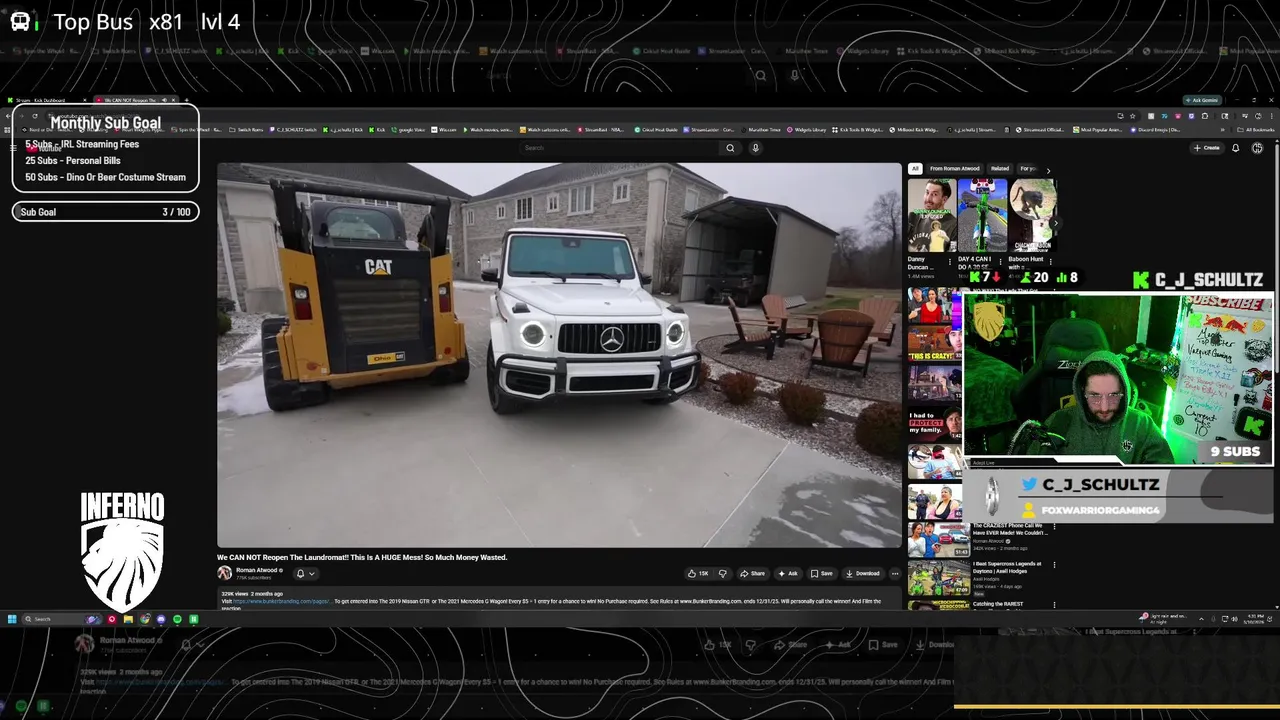Image resolution: width=1280 pixels, height=720 pixels.
Task: Click Roman Atwood's channel avatar
Action: pyautogui.click(x=224, y=573)
